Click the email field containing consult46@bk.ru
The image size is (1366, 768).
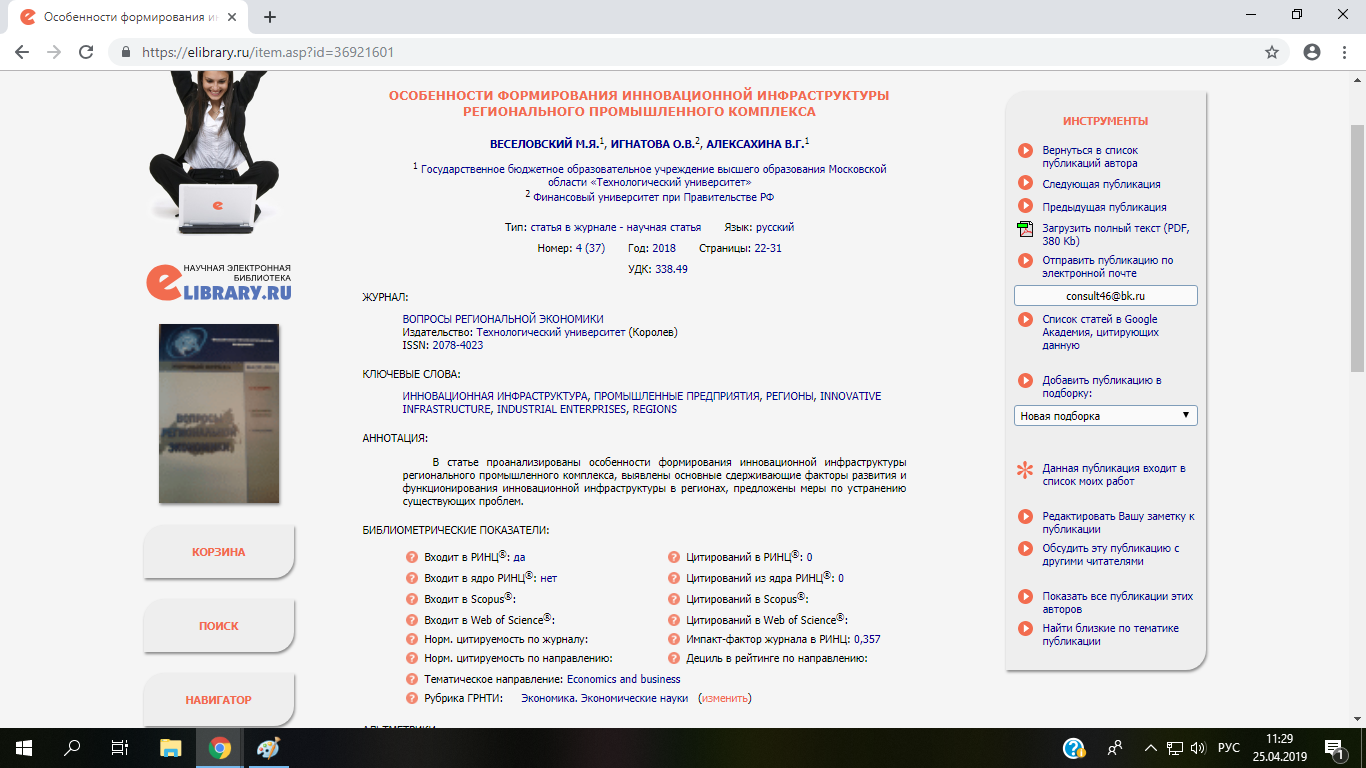(x=1105, y=296)
